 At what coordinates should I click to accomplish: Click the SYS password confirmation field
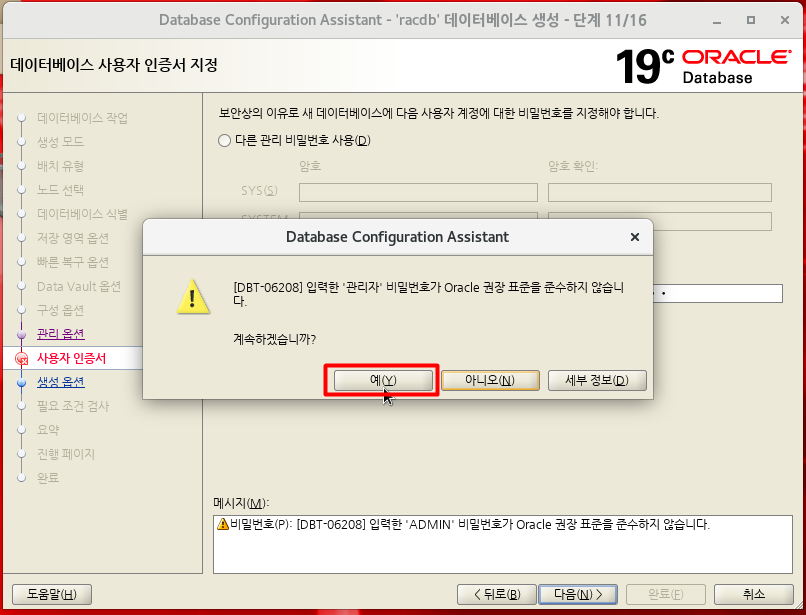tap(660, 192)
